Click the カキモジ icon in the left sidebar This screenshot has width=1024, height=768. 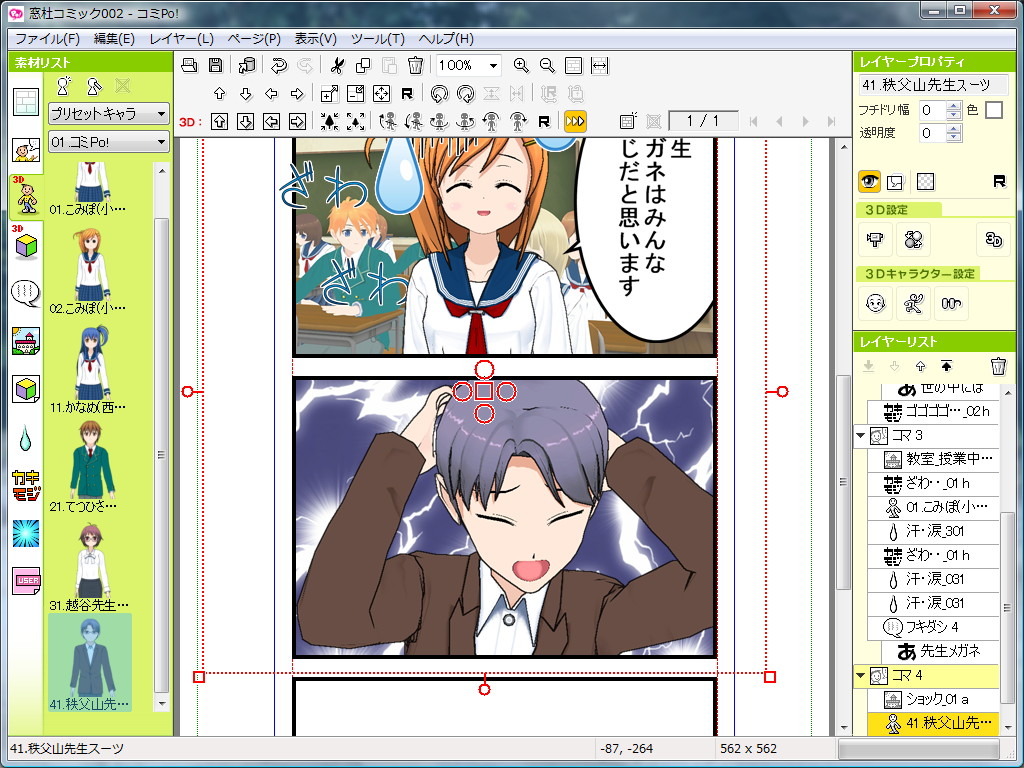click(24, 484)
